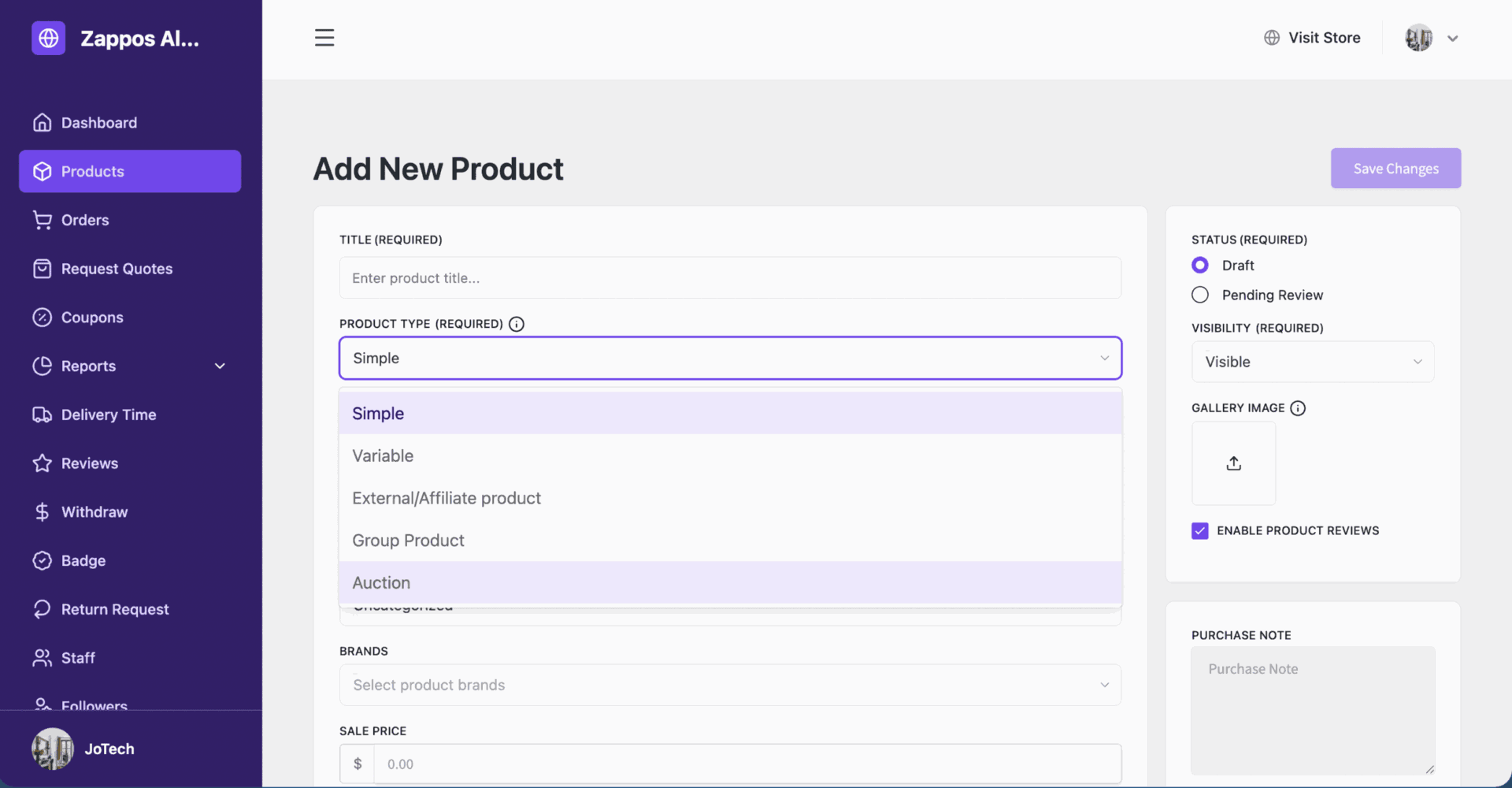Click the Delivery Time truck icon

43,415
